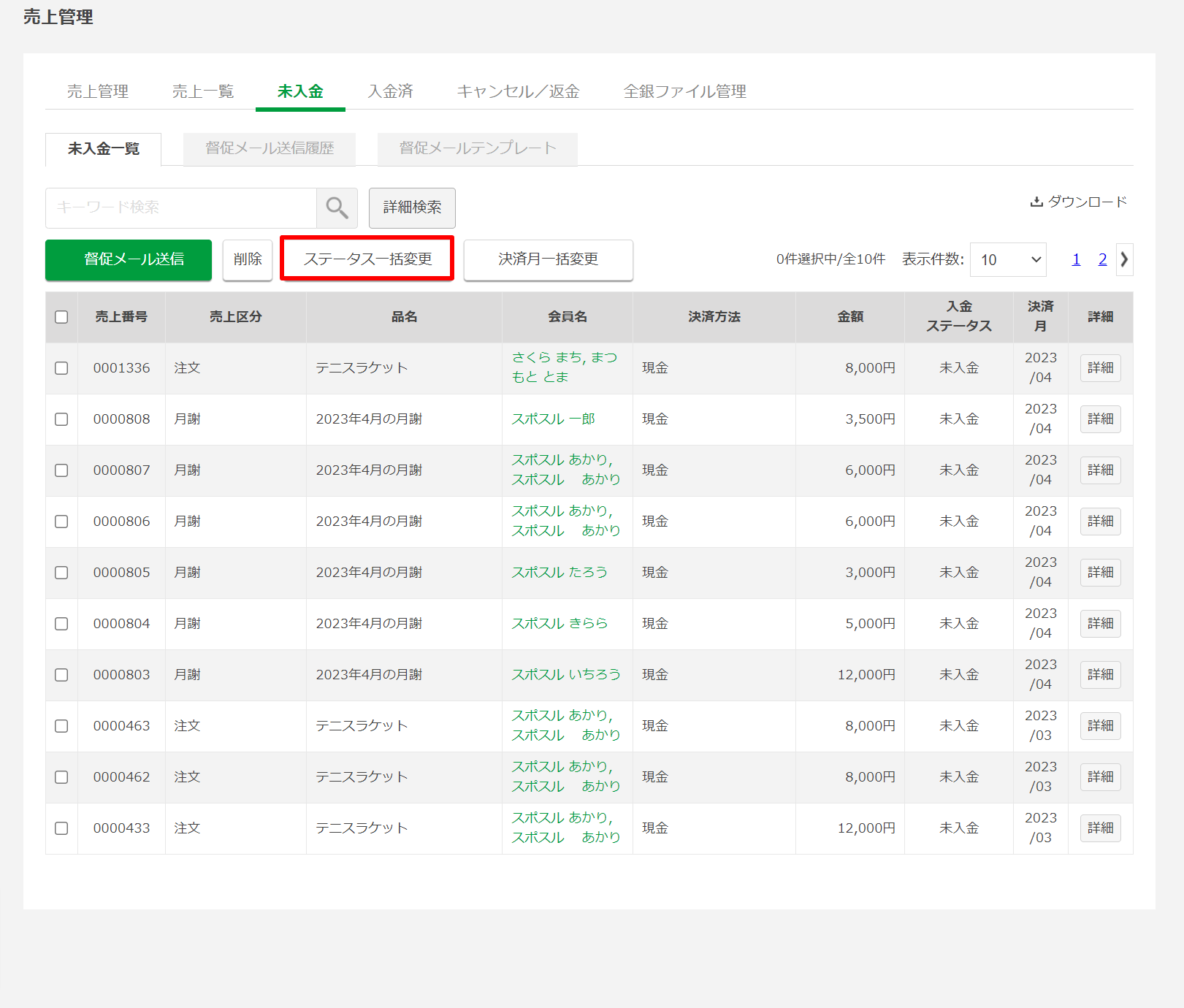Click amount 12,000円 in row 0000803
The image size is (1184, 1008).
(866, 675)
